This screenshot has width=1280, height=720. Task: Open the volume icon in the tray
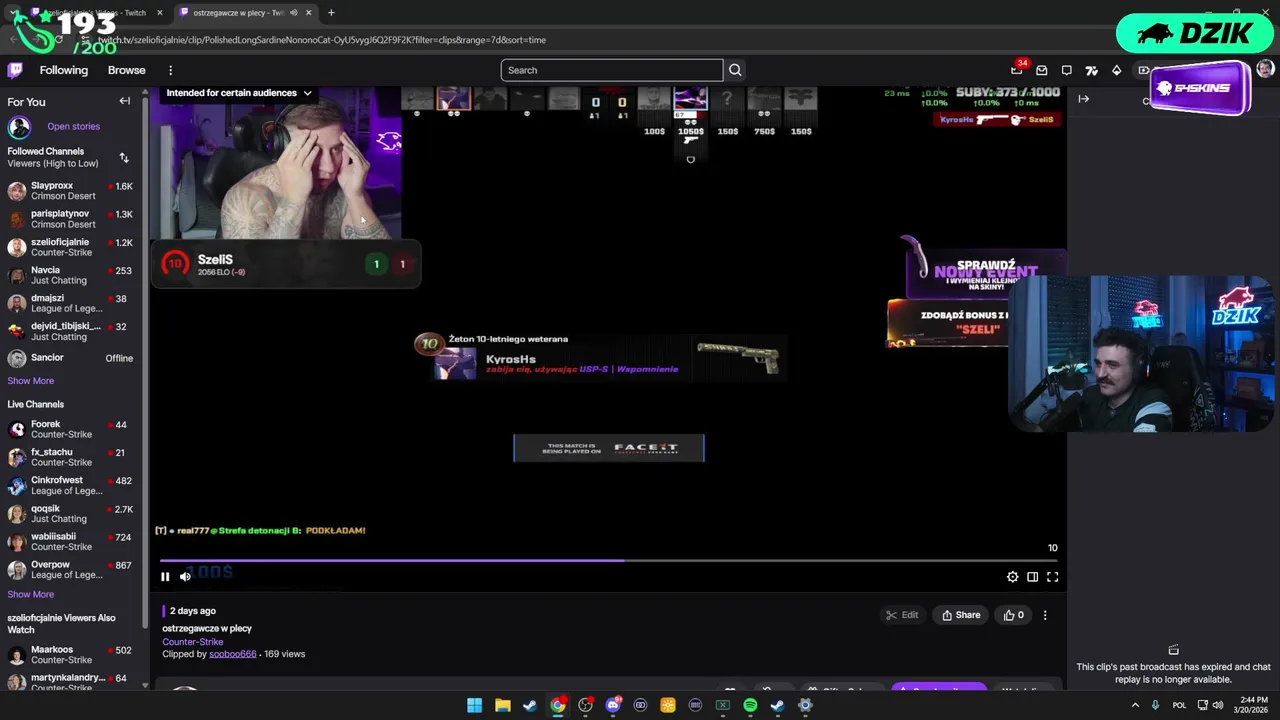pos(1218,705)
